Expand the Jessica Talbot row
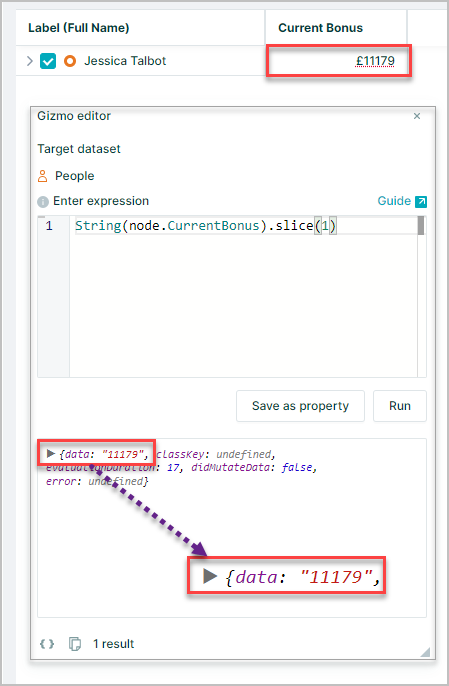The width and height of the screenshot is (449, 686). pyautogui.click(x=30, y=61)
